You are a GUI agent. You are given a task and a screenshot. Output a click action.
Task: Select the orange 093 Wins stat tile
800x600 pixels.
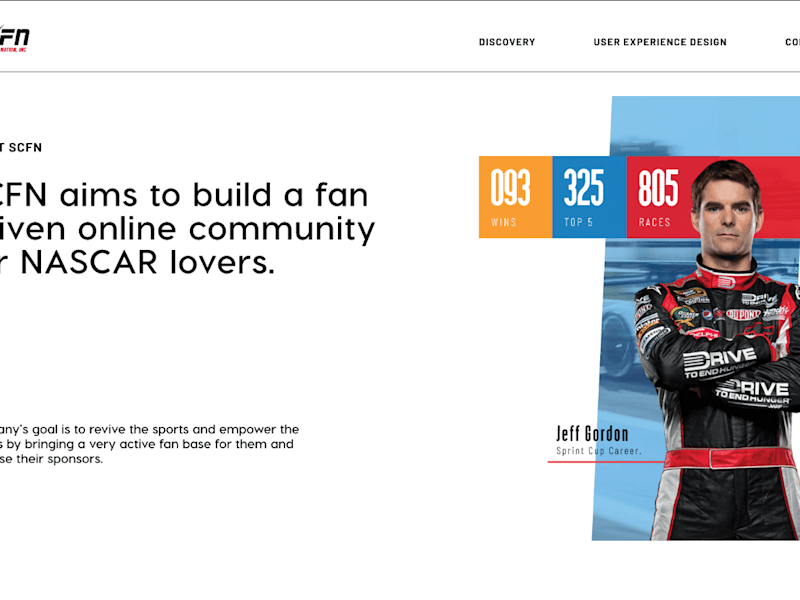[x=515, y=197]
